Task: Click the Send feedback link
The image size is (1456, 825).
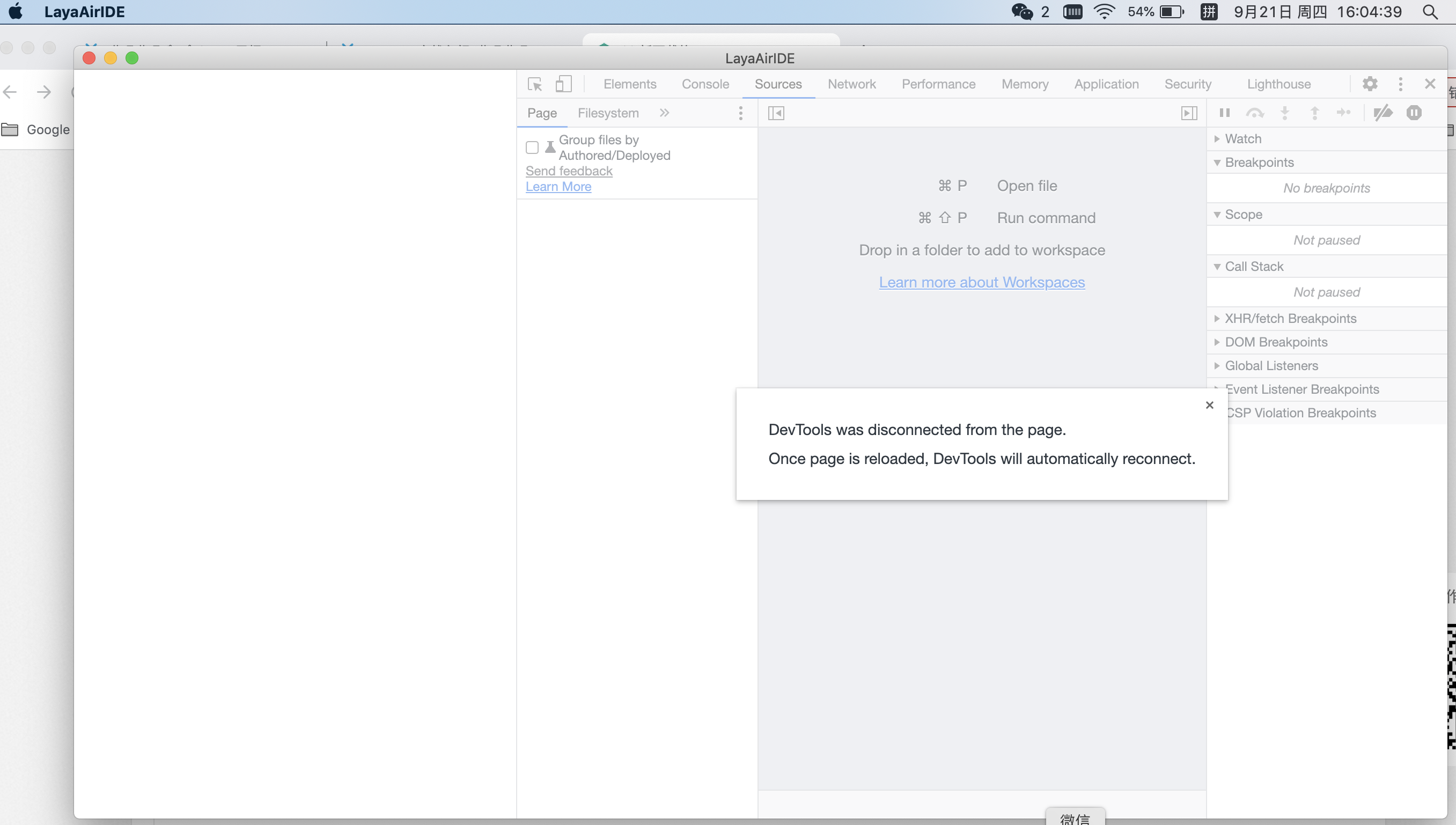Action: coord(569,171)
